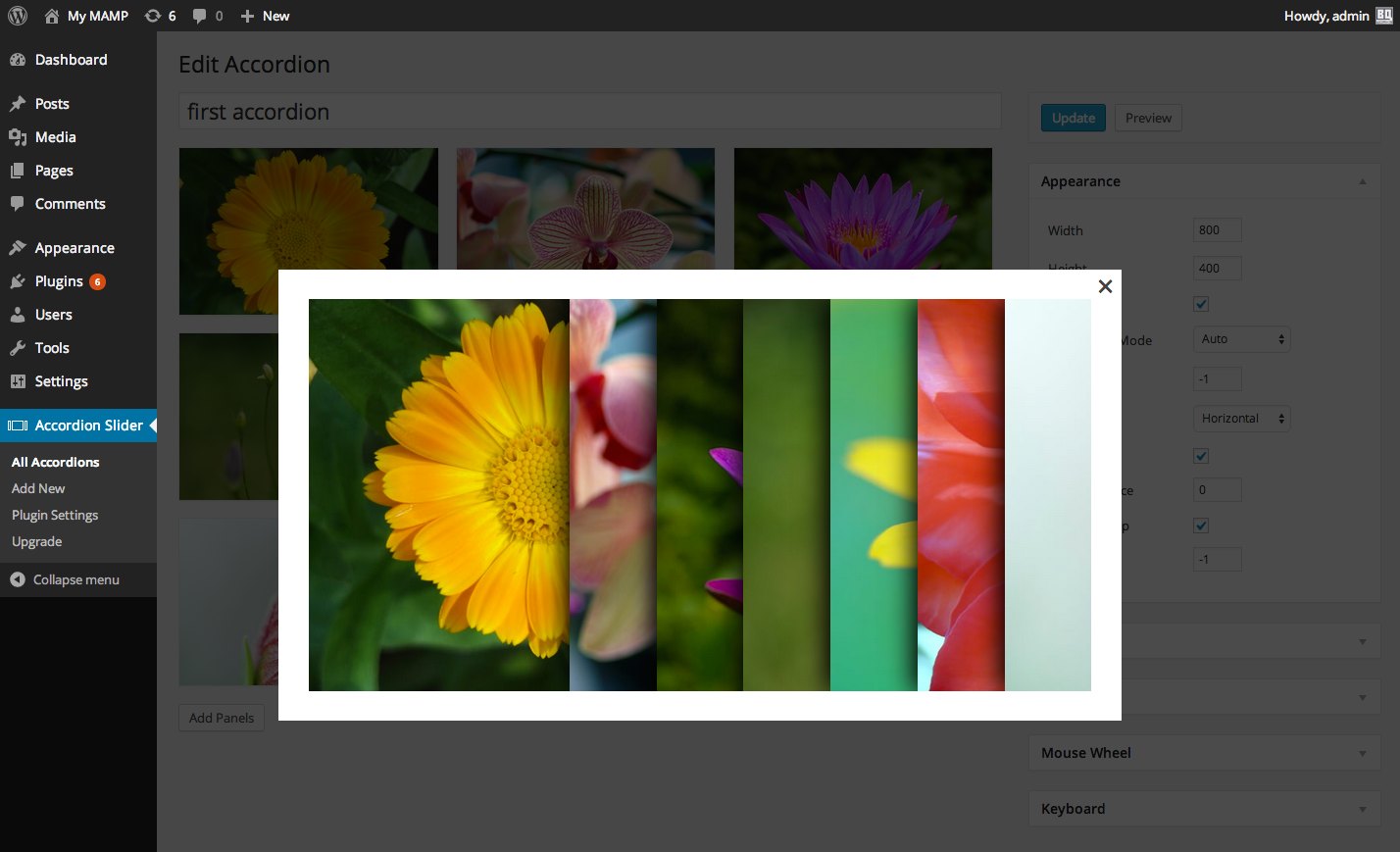Click the Plugins update count badge 6
Screen dimensions: 1400x852
pos(97,281)
